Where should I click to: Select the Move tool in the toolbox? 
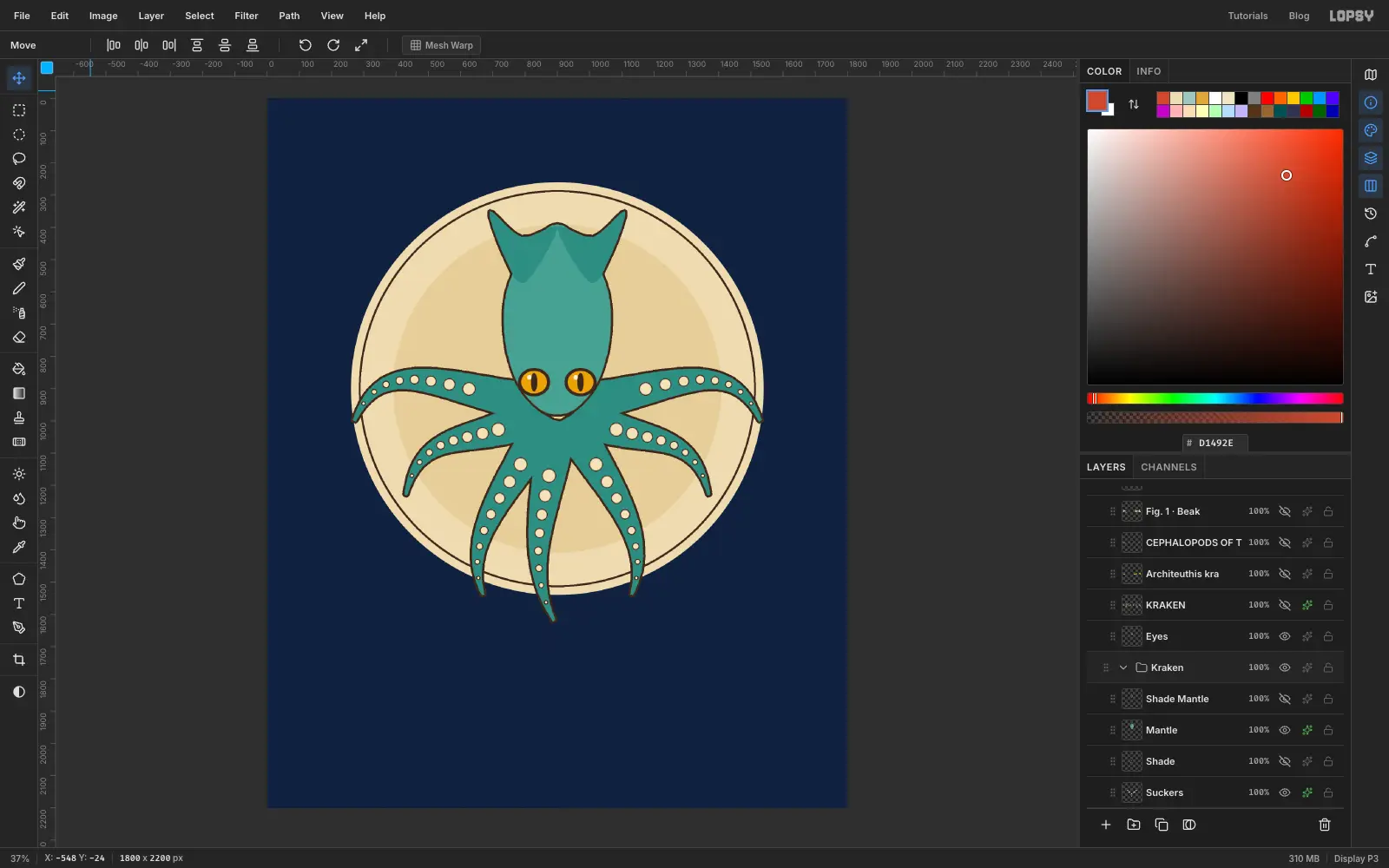(19, 78)
